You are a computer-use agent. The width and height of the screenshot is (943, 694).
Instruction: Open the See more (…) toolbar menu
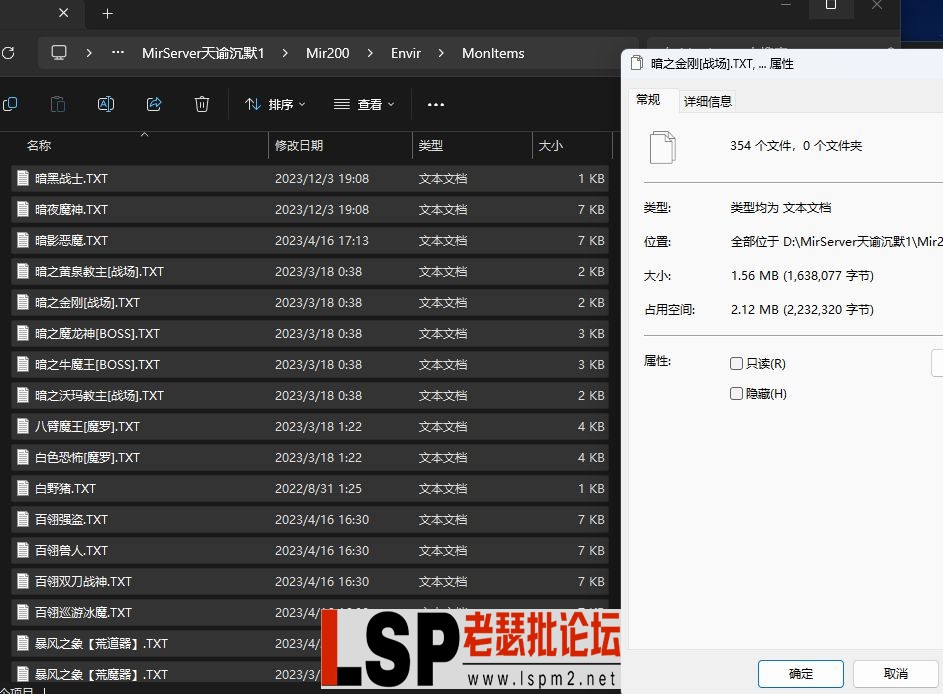pos(435,103)
